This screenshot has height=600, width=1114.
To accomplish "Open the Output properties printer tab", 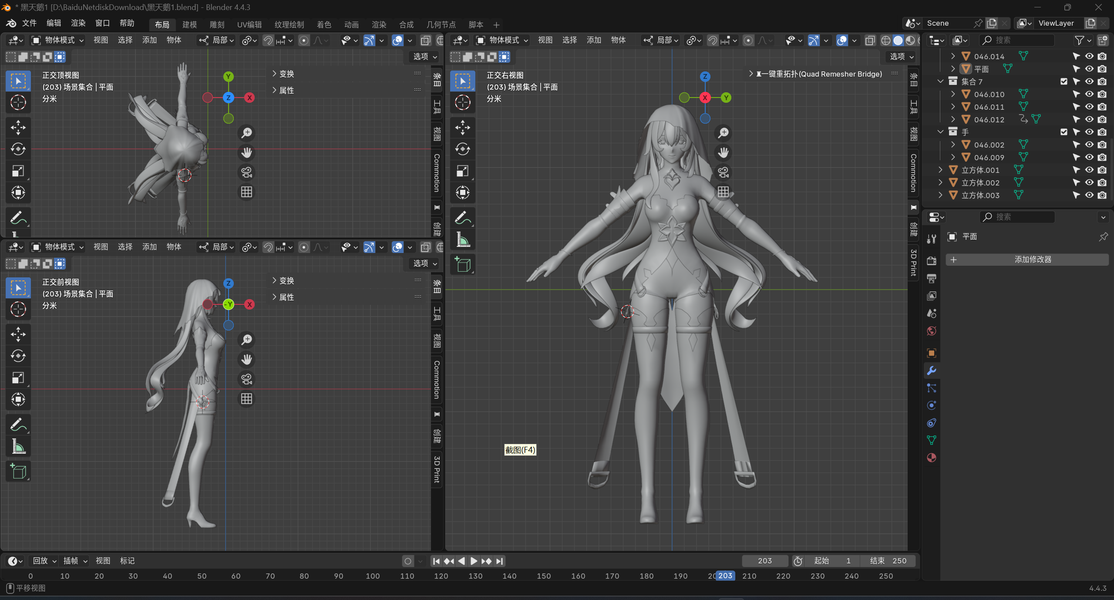I will pos(931,278).
